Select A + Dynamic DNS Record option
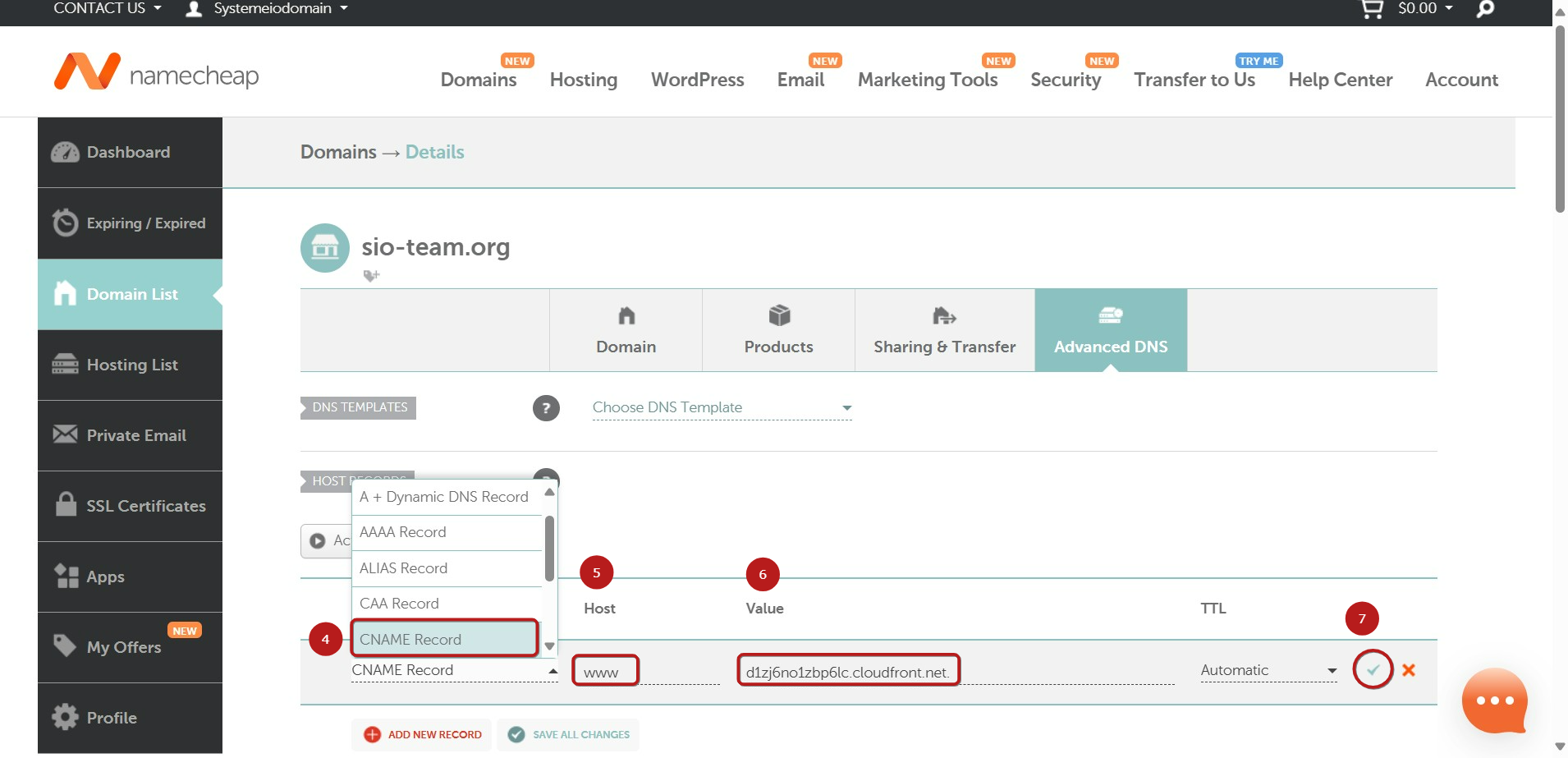 [x=447, y=497]
